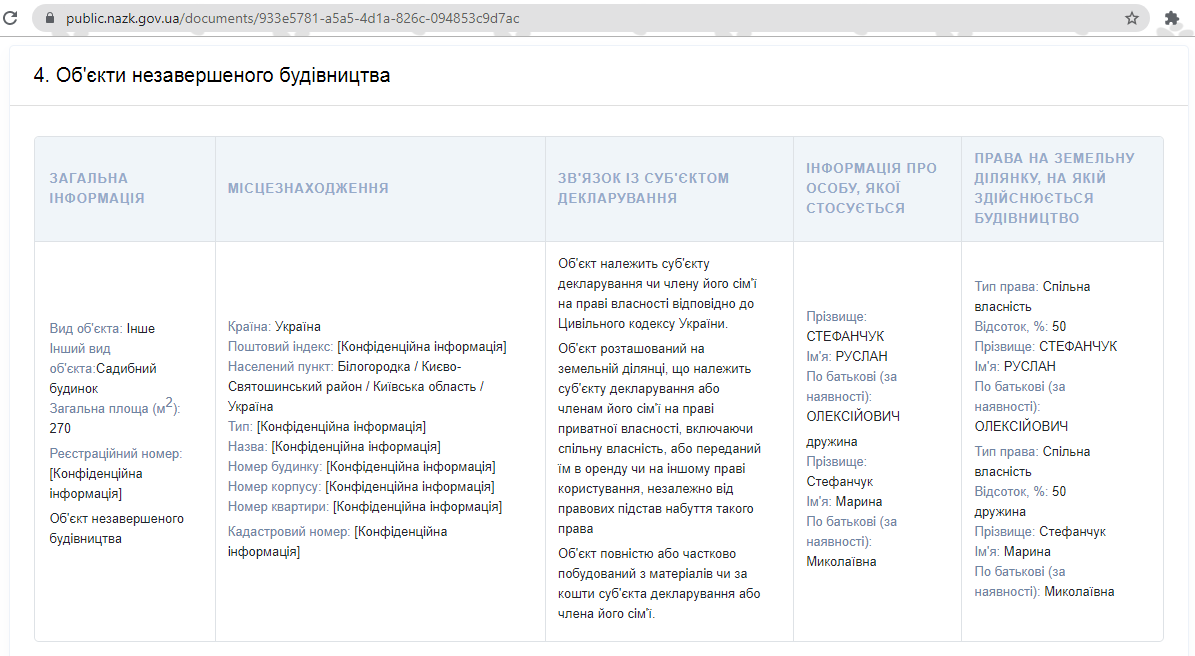Screen dimensions: 1195x656
Task: Select the "Кадастровий номер" label
Action: [288, 532]
